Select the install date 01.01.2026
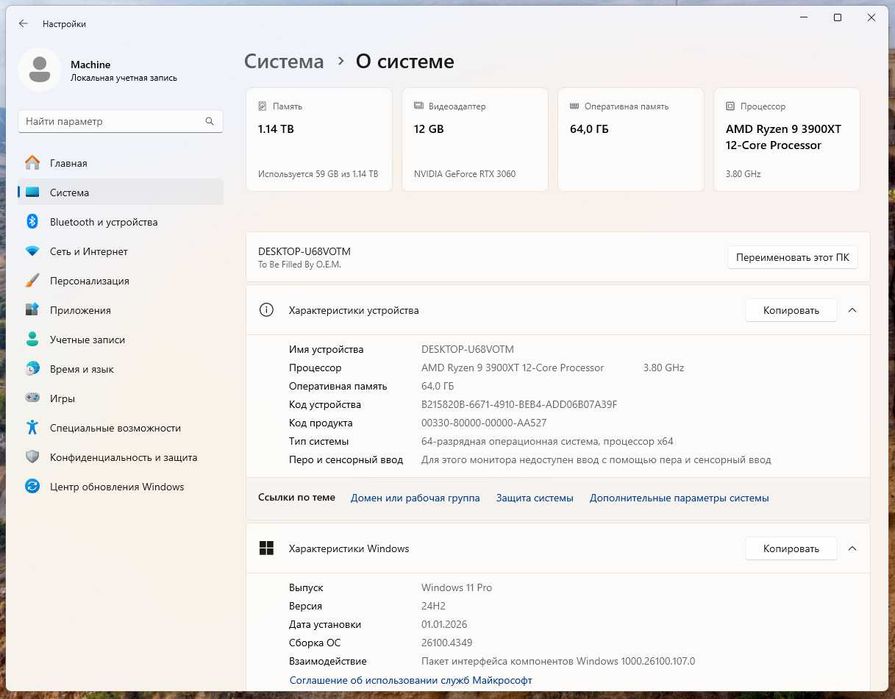Viewport: 895px width, 699px height. point(444,624)
